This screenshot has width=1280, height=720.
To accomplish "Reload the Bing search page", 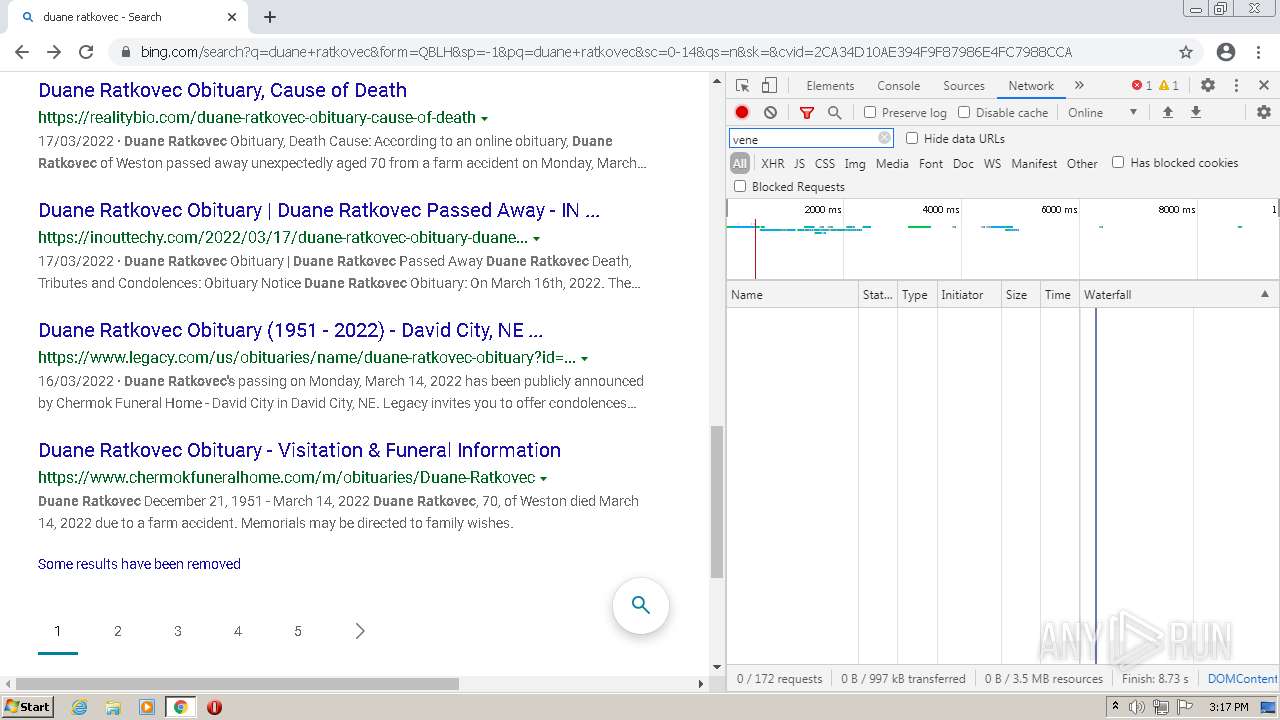I will tap(86, 52).
